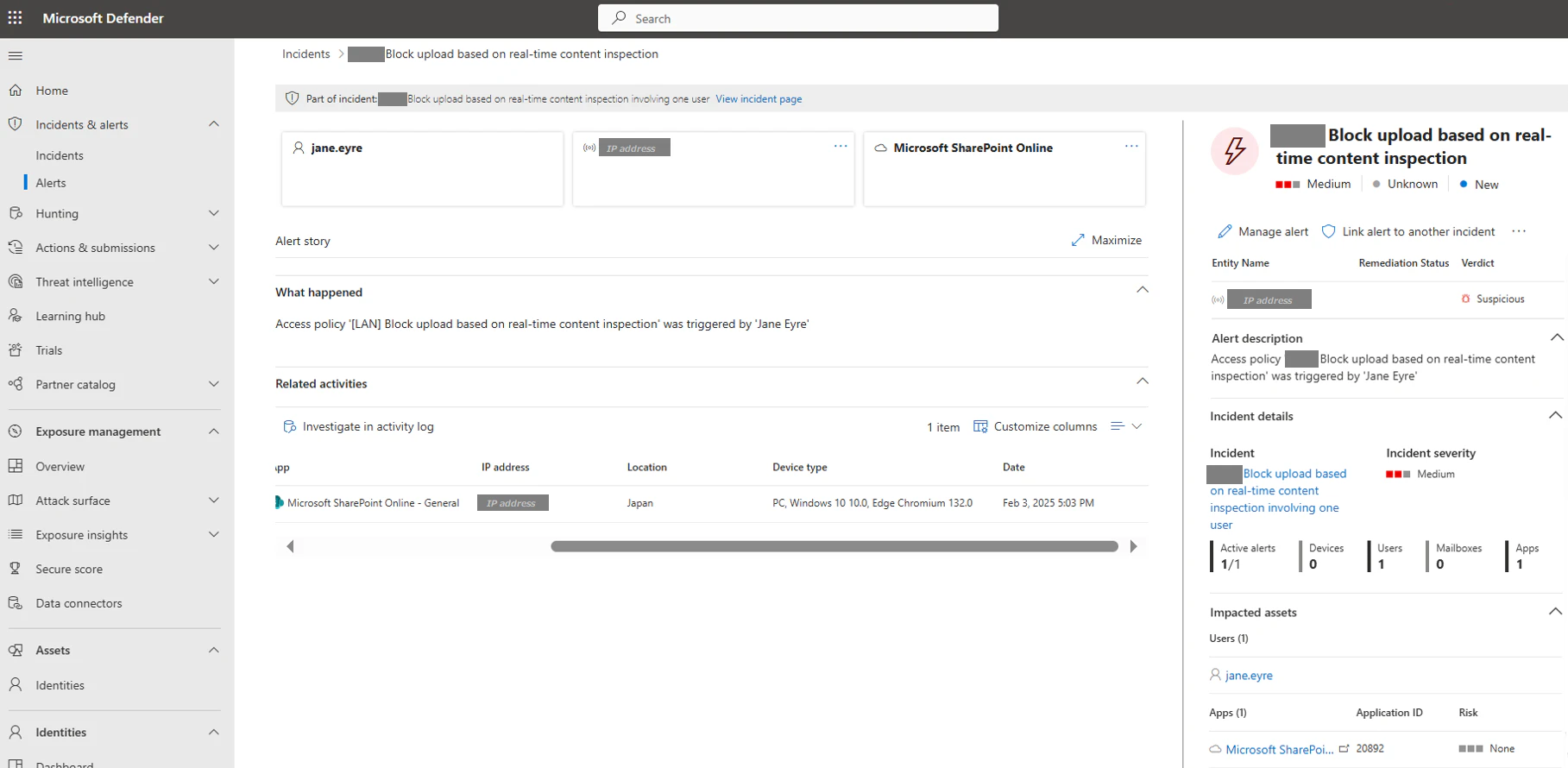The image size is (1568, 768).
Task: Click the Assets section icon
Action: click(x=15, y=651)
